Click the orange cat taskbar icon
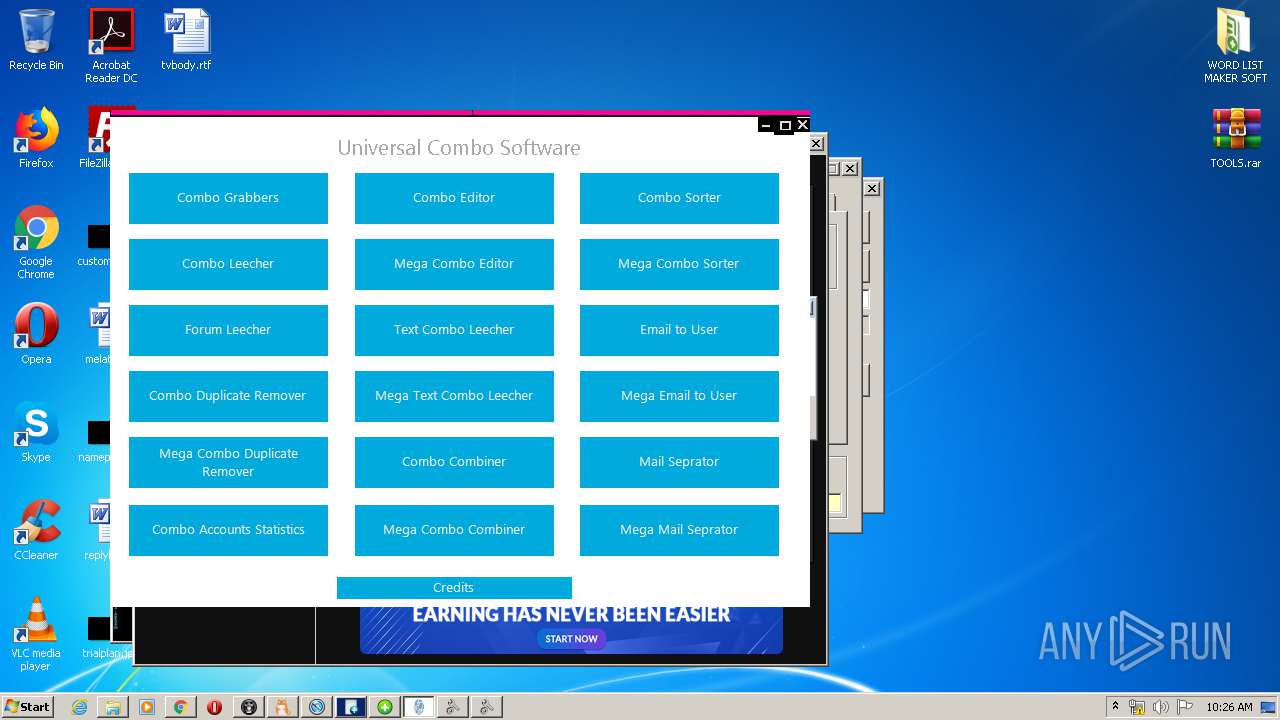The image size is (1280, 720). 283,707
